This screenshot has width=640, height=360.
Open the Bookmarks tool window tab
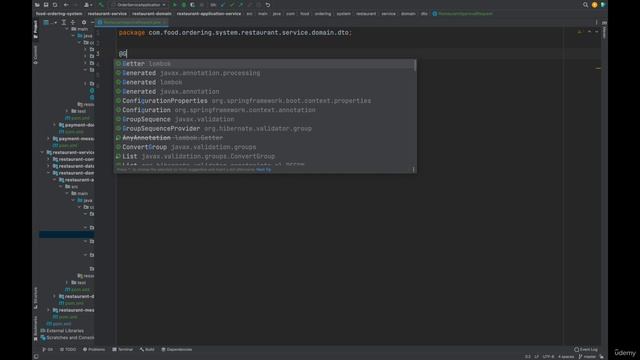[36, 328]
